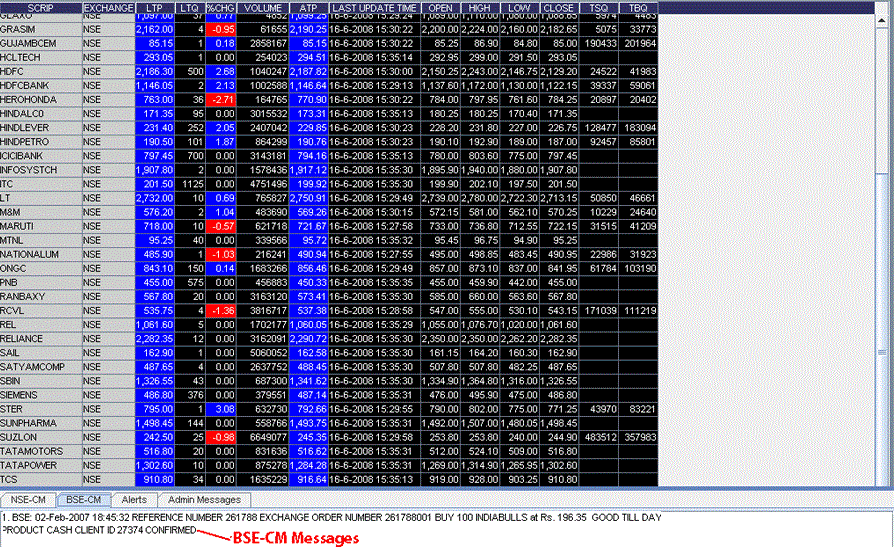Click the SCRIP column header
The width and height of the screenshot is (894, 547).
40,7
